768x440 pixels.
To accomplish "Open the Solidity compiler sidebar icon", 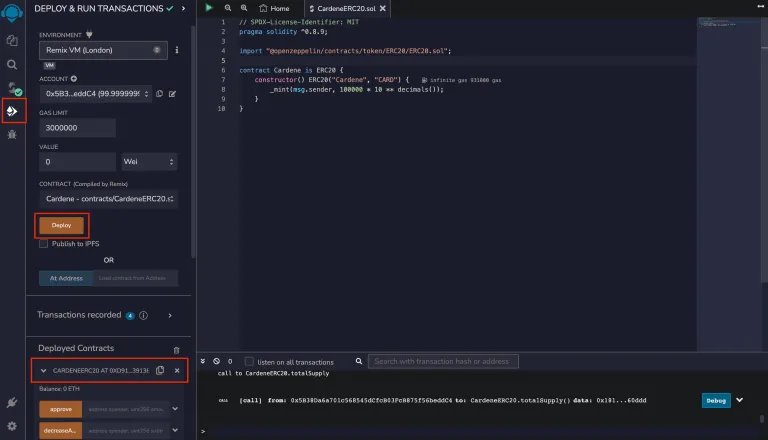I will 13,88.
